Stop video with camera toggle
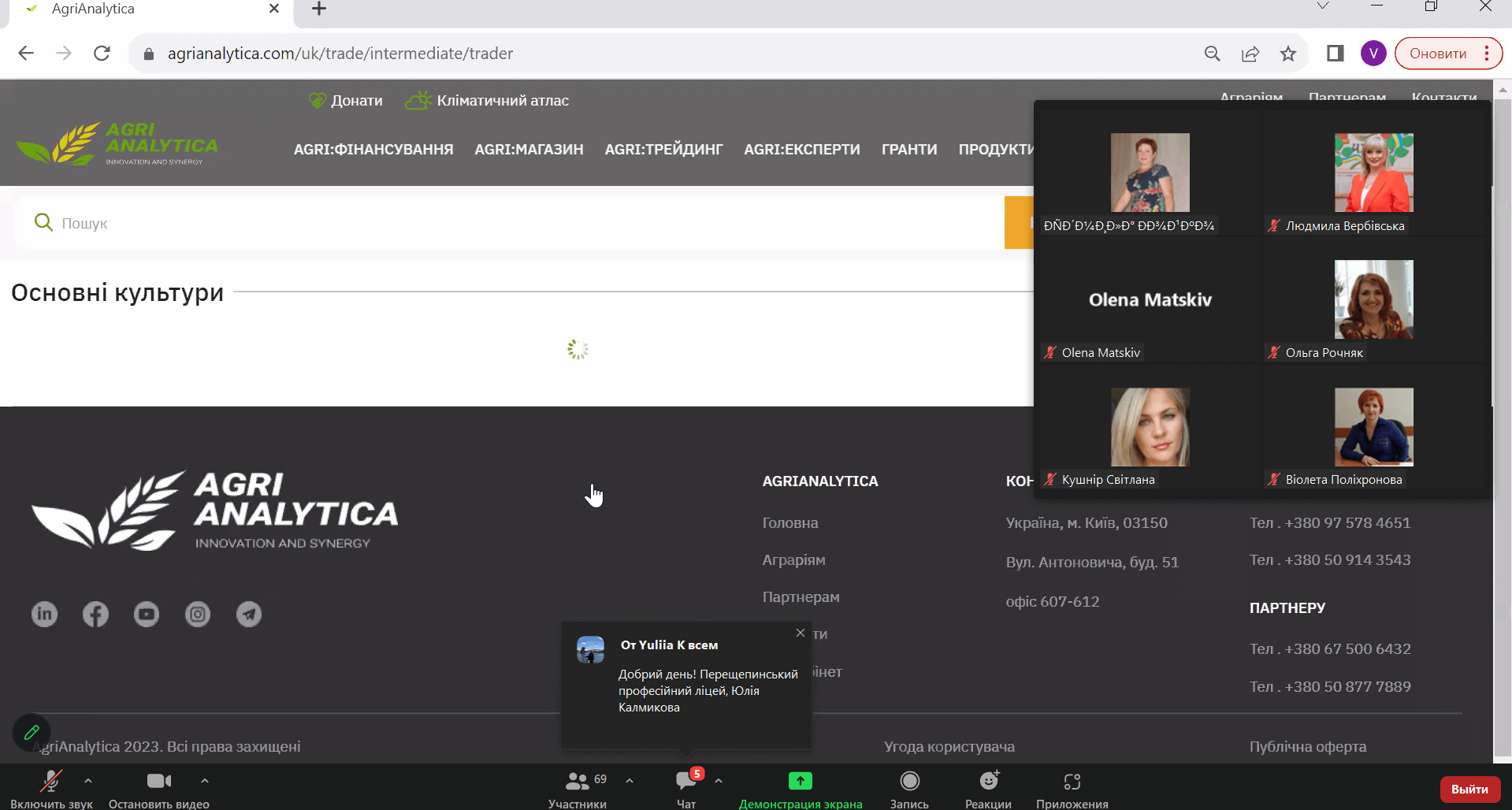Image resolution: width=1512 pixels, height=810 pixels. pos(158,789)
